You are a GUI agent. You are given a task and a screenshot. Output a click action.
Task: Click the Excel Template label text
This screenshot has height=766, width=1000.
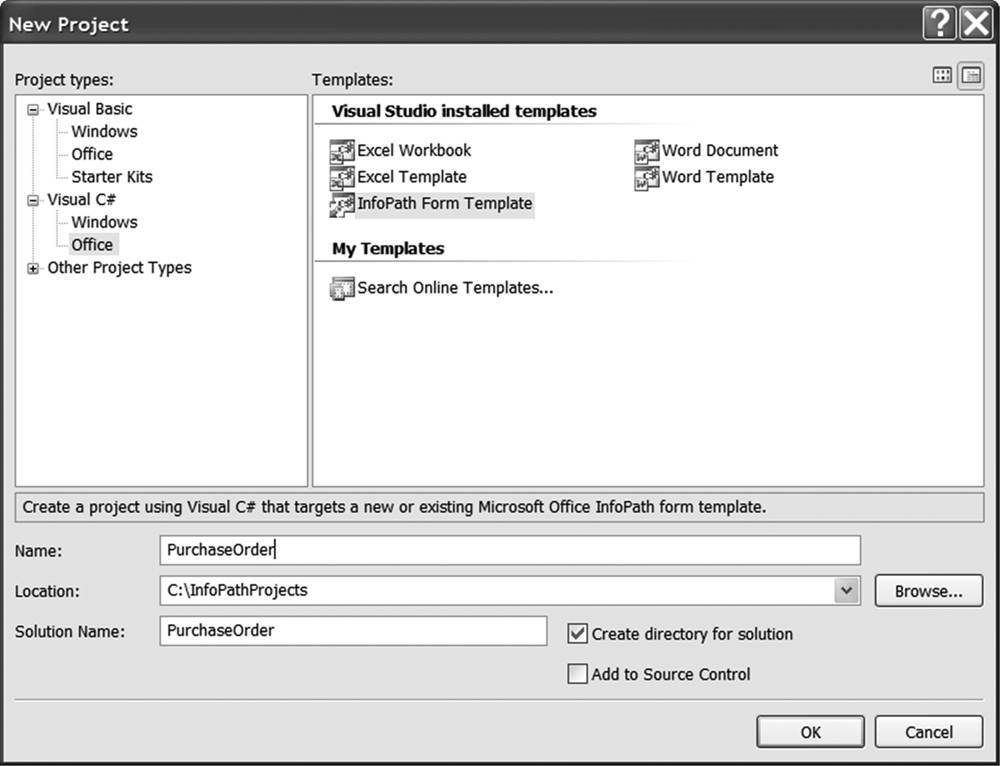[x=412, y=177]
